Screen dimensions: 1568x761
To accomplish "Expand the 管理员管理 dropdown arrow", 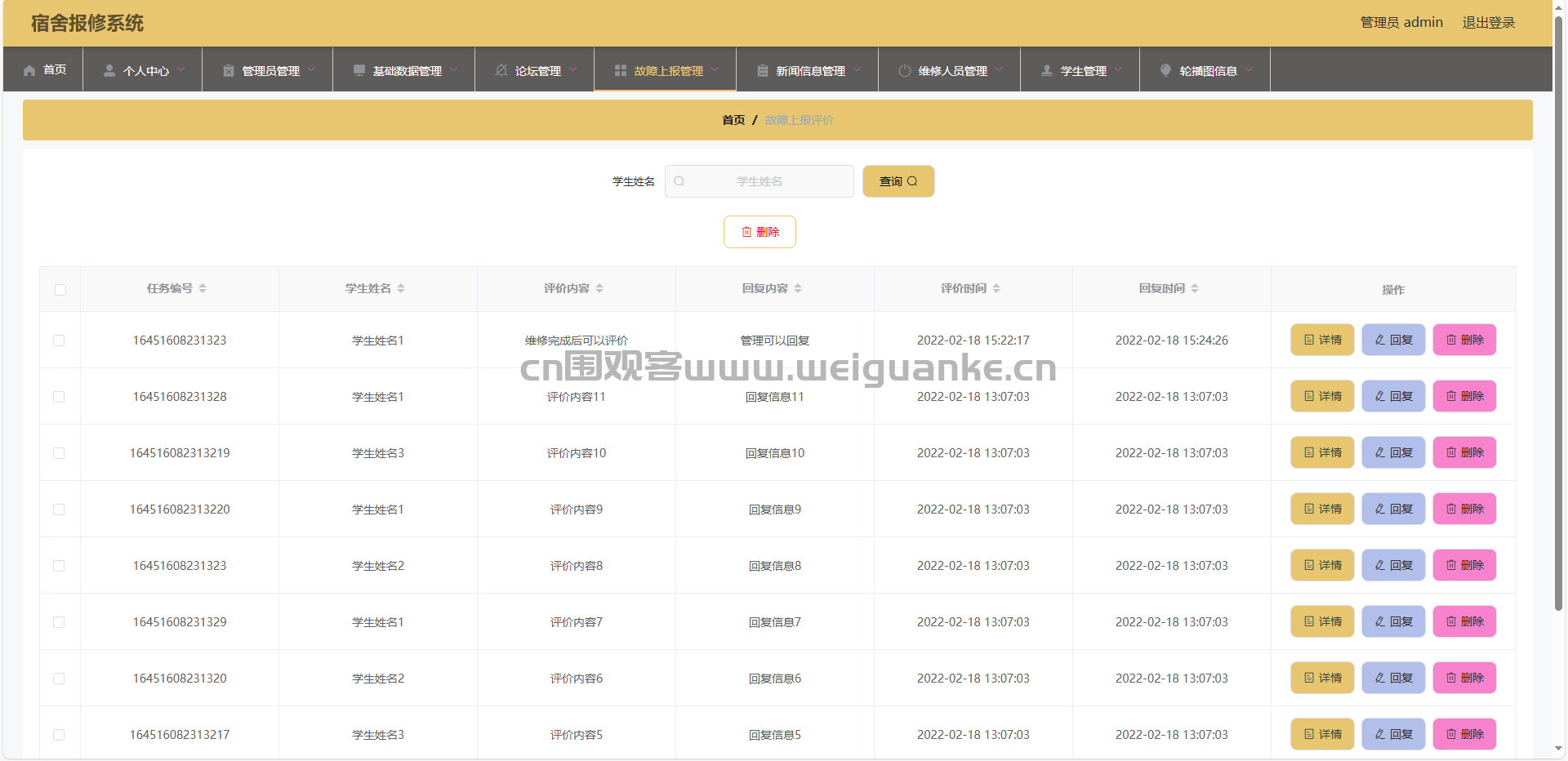I will 311,69.
